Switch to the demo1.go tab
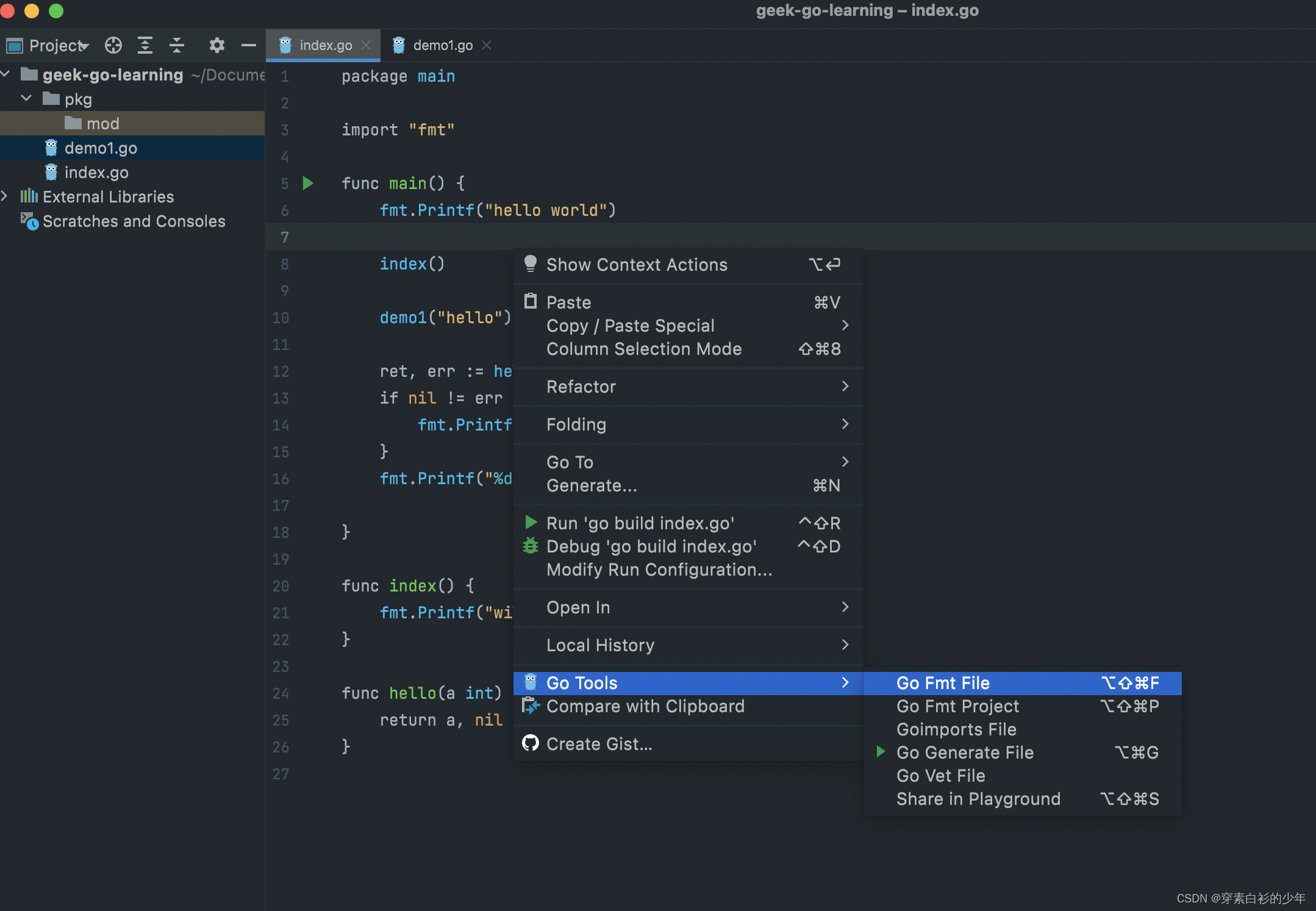This screenshot has width=1316, height=911. click(x=442, y=45)
